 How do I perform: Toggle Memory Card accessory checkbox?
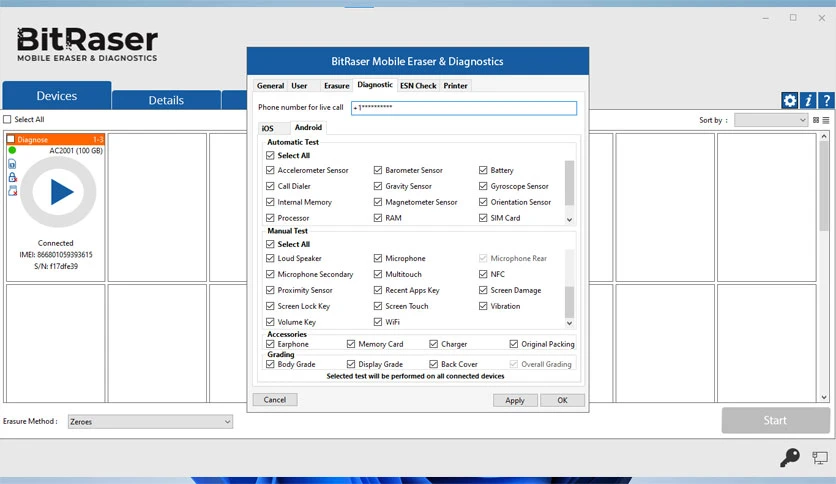click(351, 344)
